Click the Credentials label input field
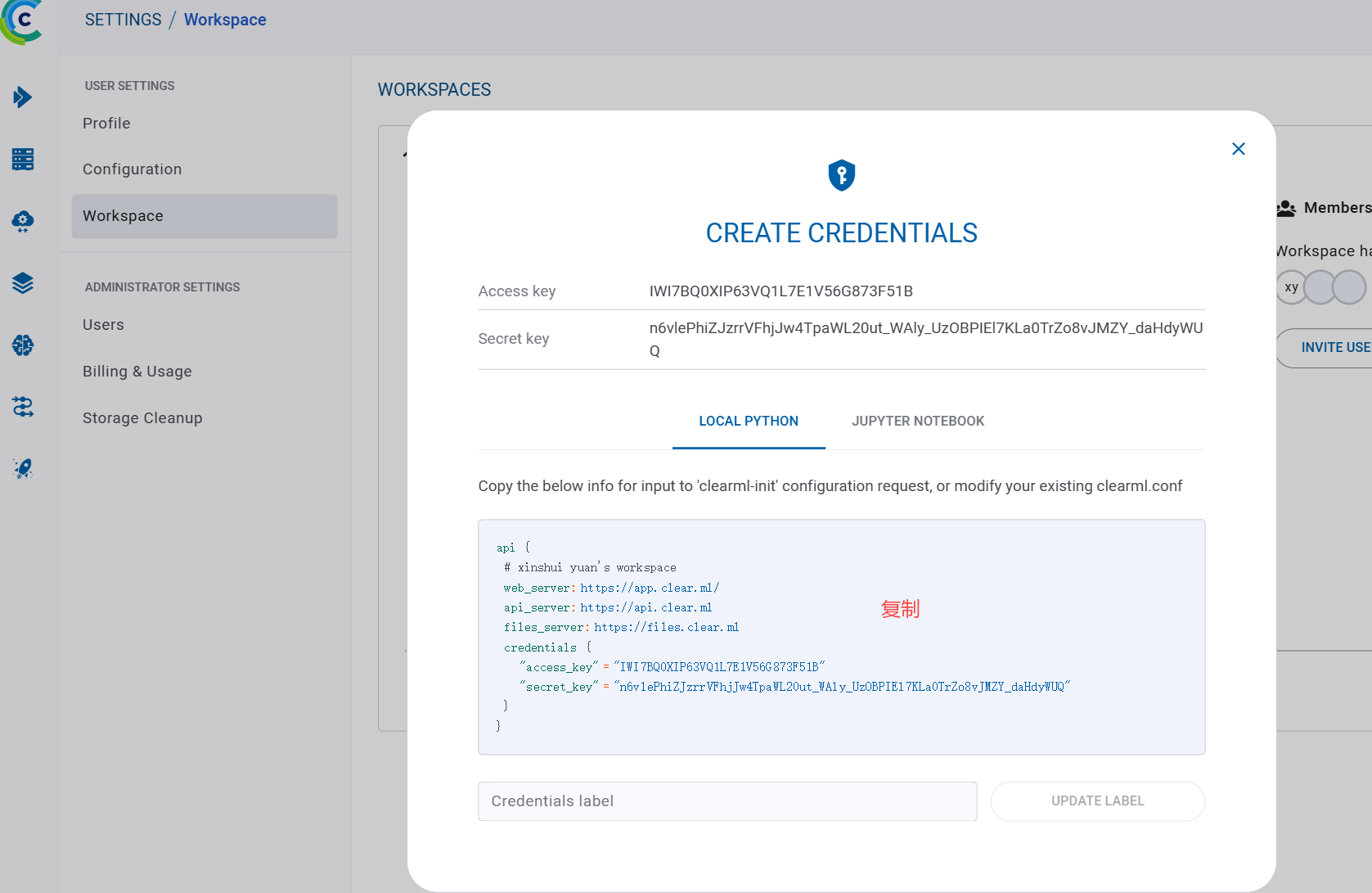The height and width of the screenshot is (893, 1372). tap(727, 801)
